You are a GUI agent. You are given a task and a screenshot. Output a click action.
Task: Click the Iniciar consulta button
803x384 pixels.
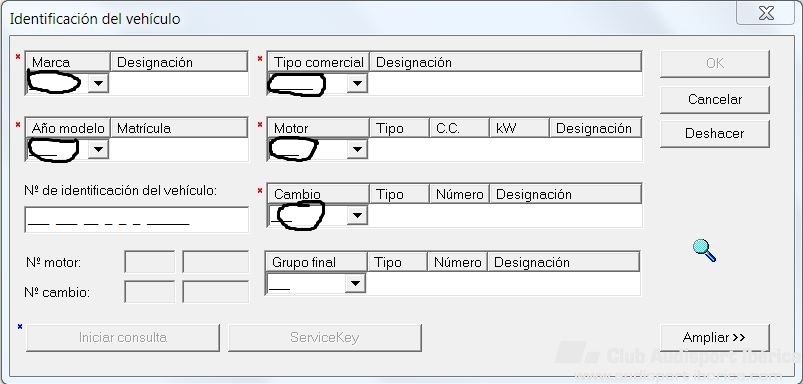click(123, 338)
